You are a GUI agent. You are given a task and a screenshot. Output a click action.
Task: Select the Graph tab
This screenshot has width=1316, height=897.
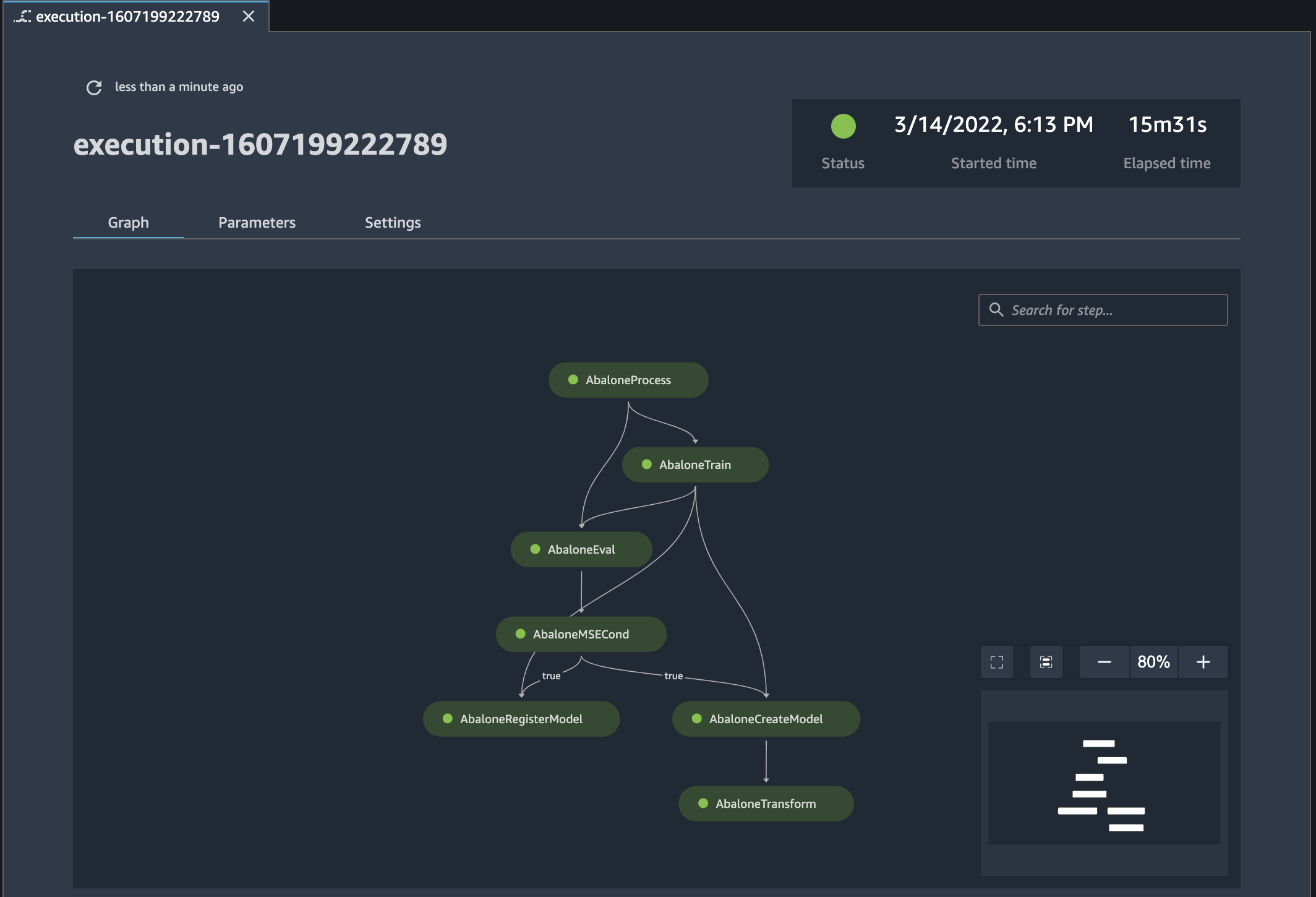coord(128,222)
